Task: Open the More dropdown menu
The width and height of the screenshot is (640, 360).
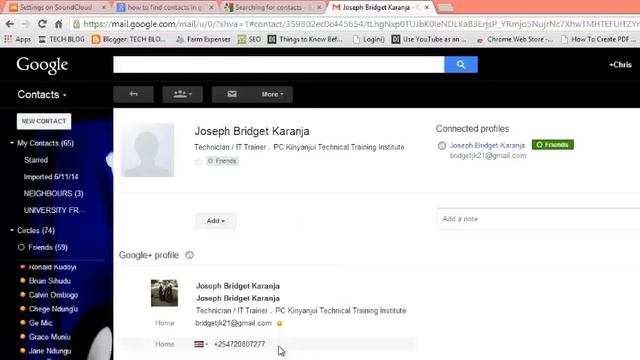Action: [272, 94]
